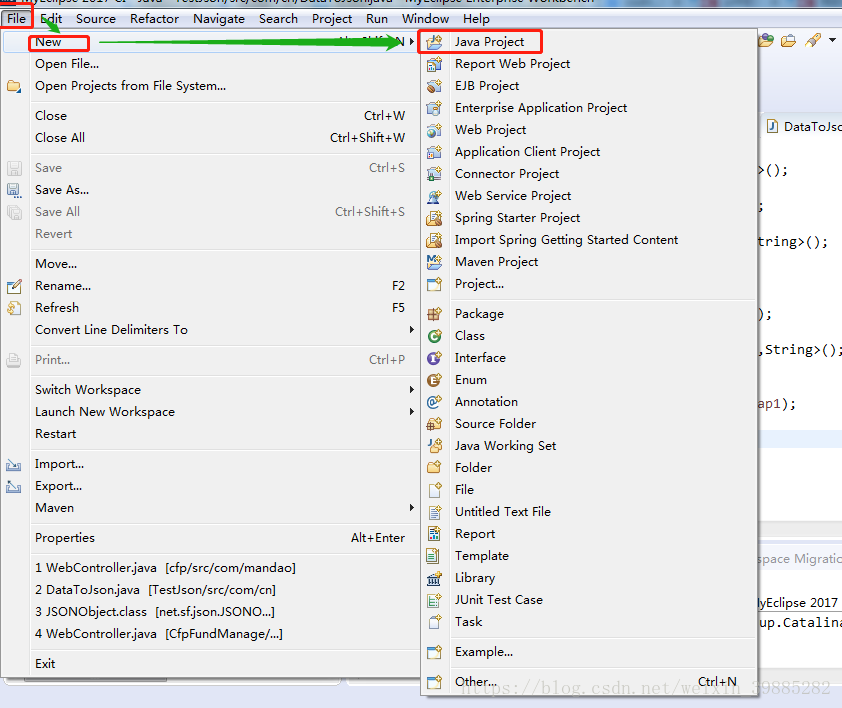This screenshot has width=842, height=708.
Task: Switch to the DataToJson editor tab
Action: 803,127
